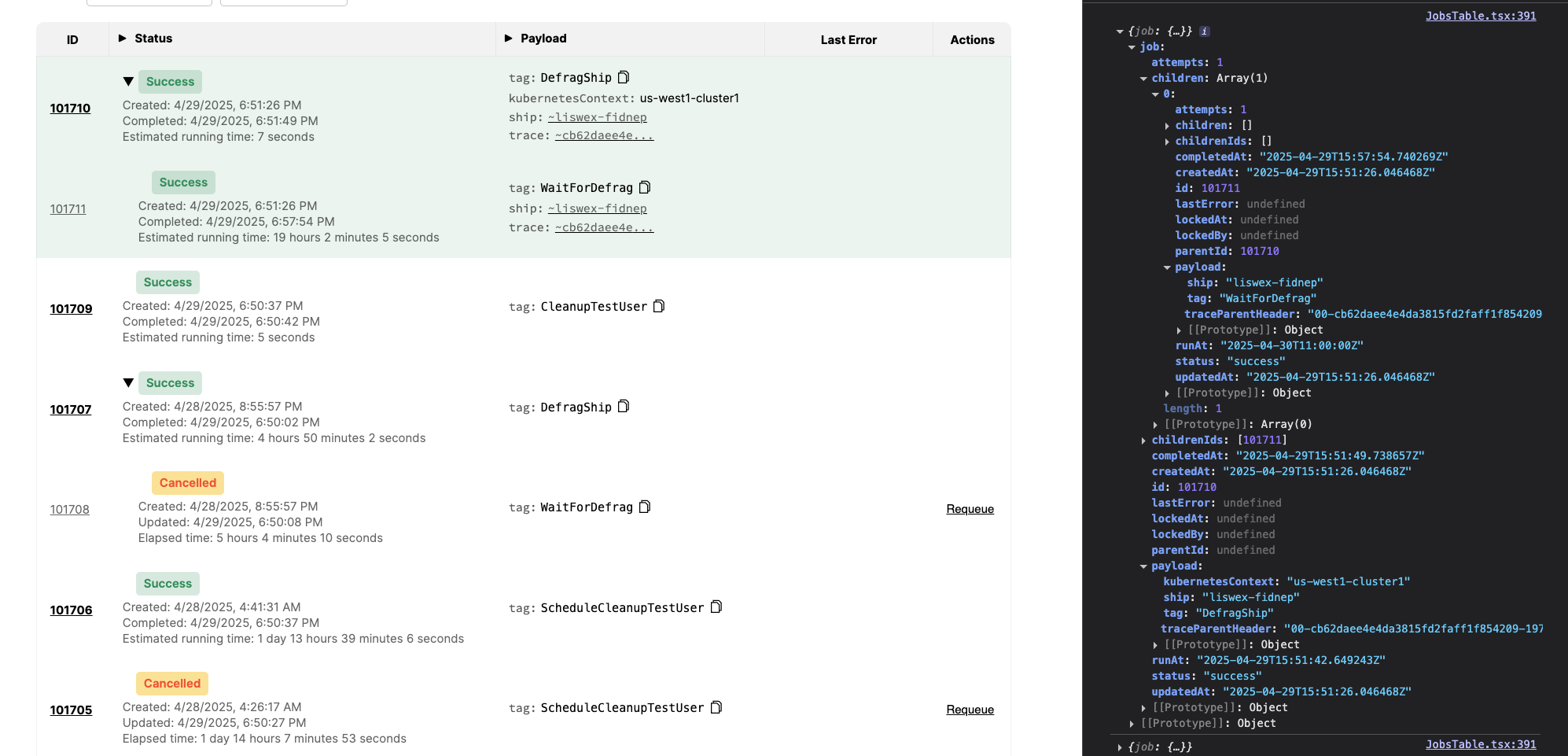1568x756 pixels.
Task: Select the ID column header
Action: (72, 40)
